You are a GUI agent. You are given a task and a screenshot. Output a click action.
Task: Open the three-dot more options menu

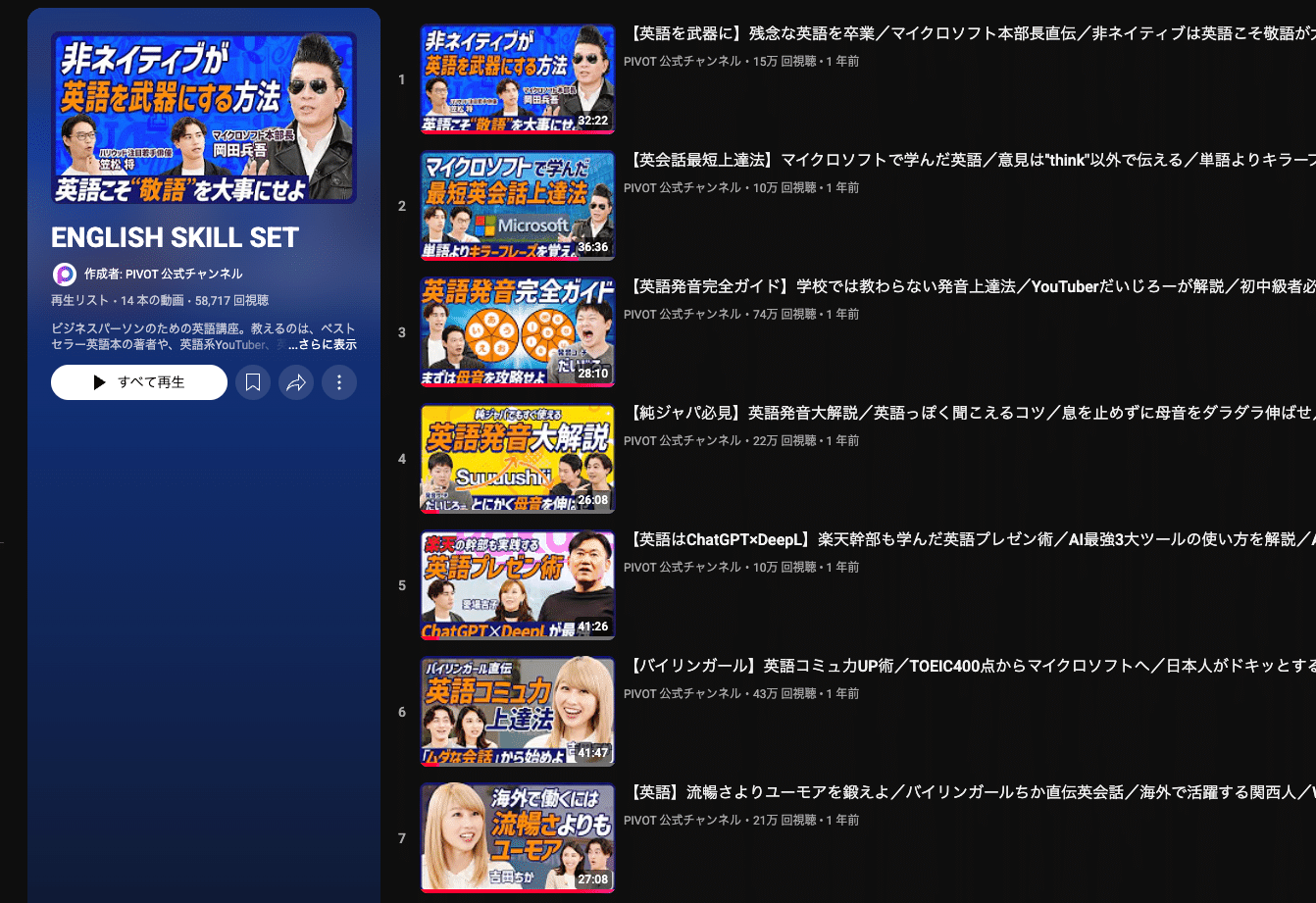tap(339, 382)
